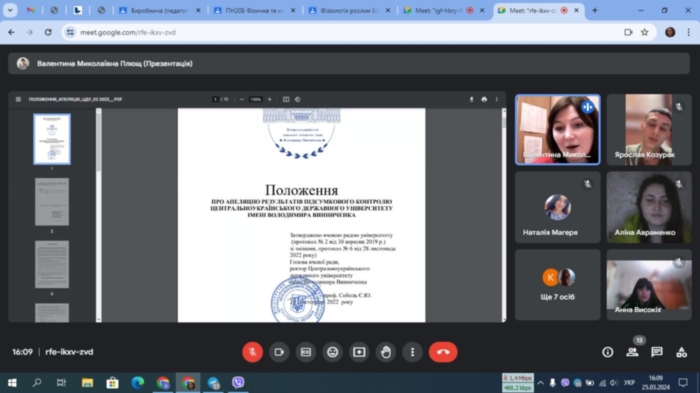Click Наталія Магера participant tile
700x393 pixels.
tap(558, 207)
